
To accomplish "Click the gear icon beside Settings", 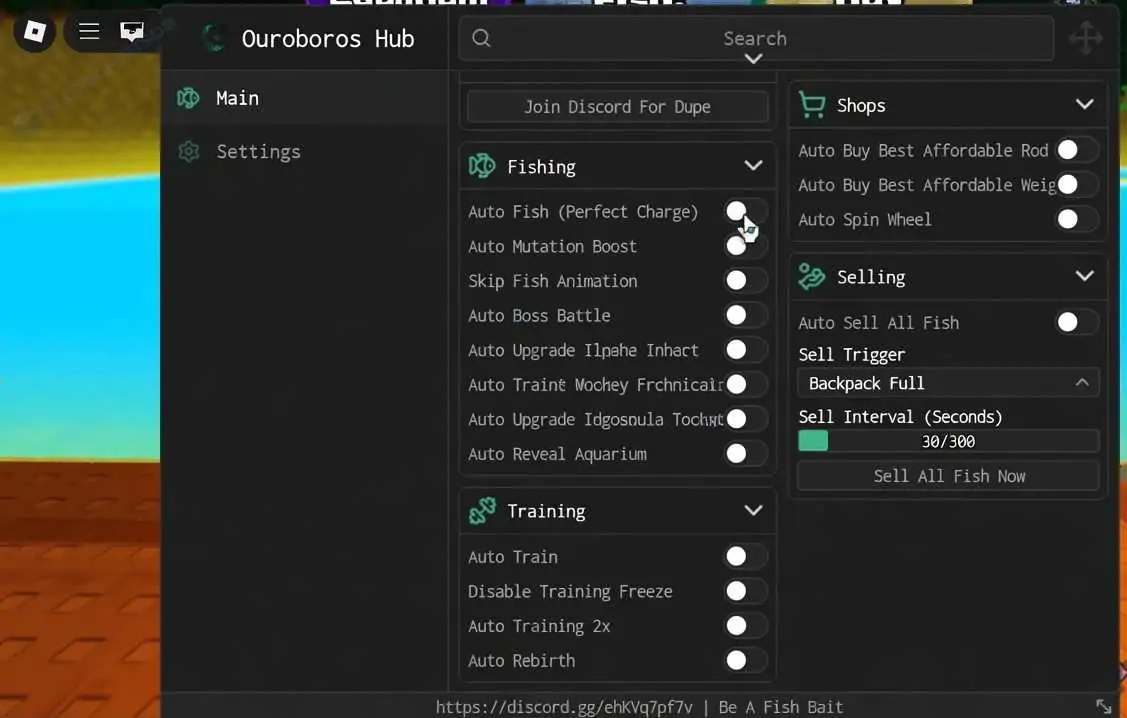I will (x=189, y=151).
